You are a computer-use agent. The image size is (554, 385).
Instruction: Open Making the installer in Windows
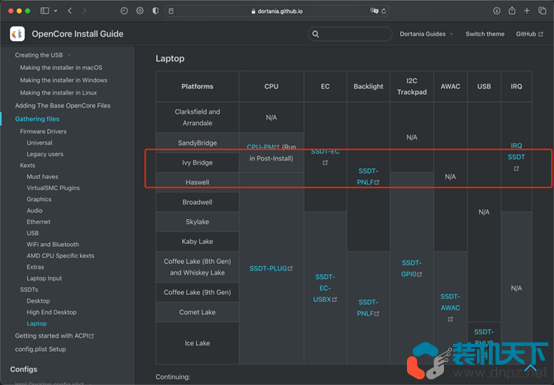[x=64, y=80]
